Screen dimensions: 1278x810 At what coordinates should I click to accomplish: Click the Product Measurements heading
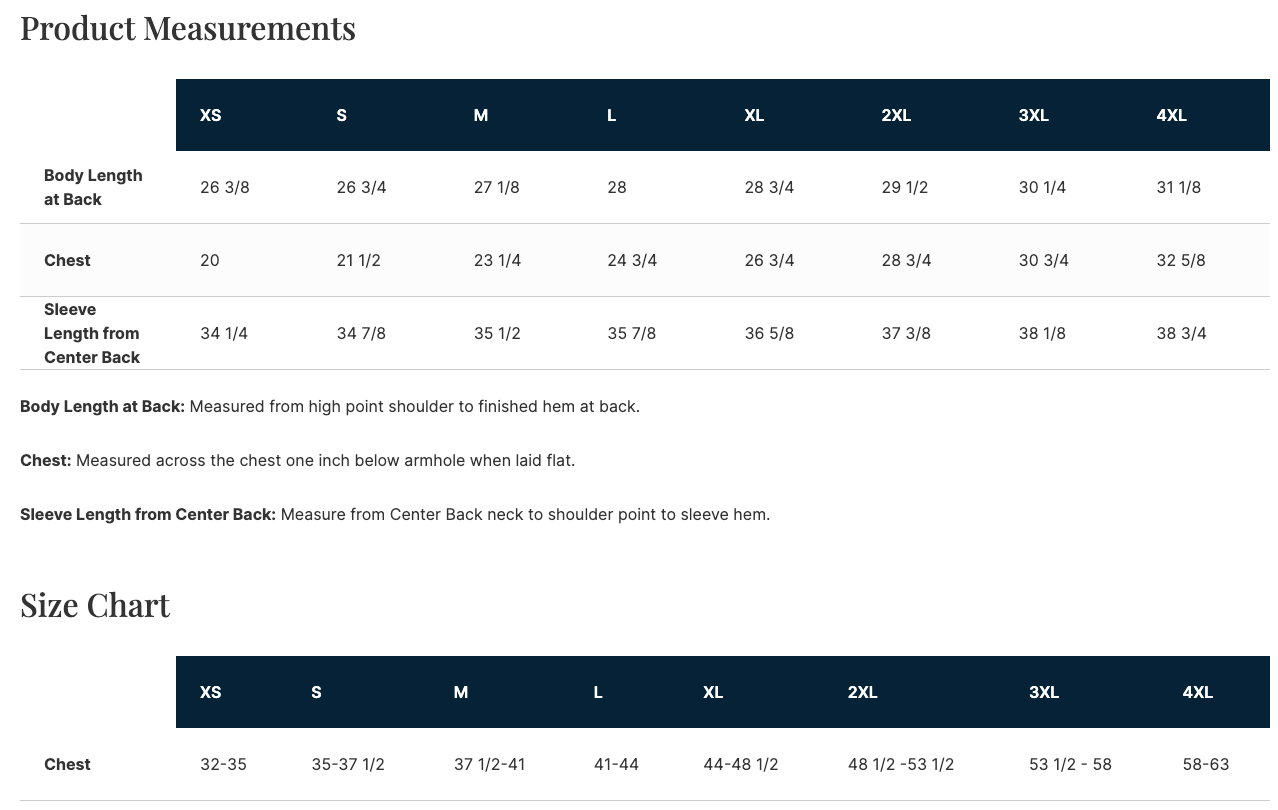[x=188, y=28]
